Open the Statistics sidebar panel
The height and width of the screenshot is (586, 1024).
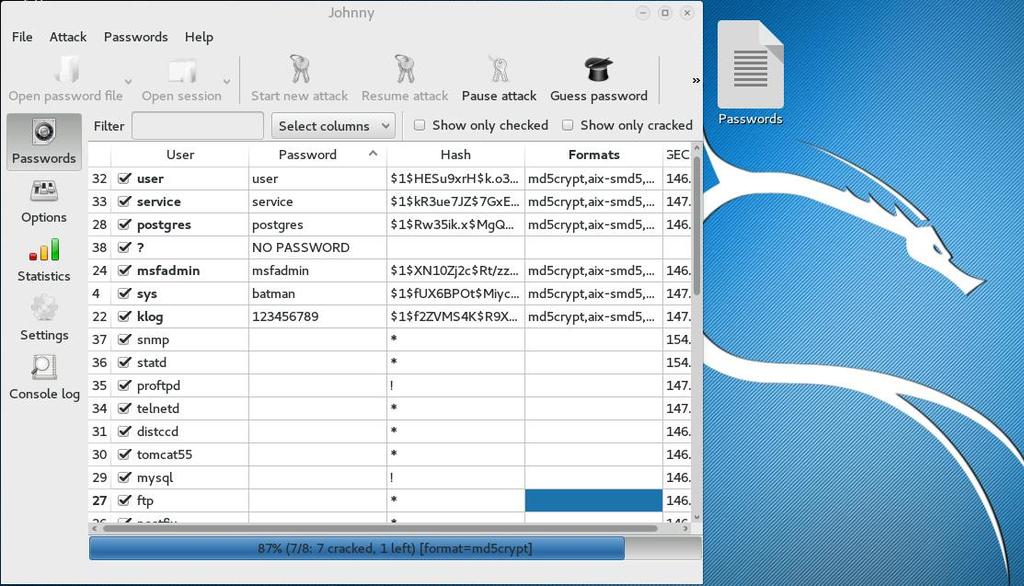[x=44, y=261]
